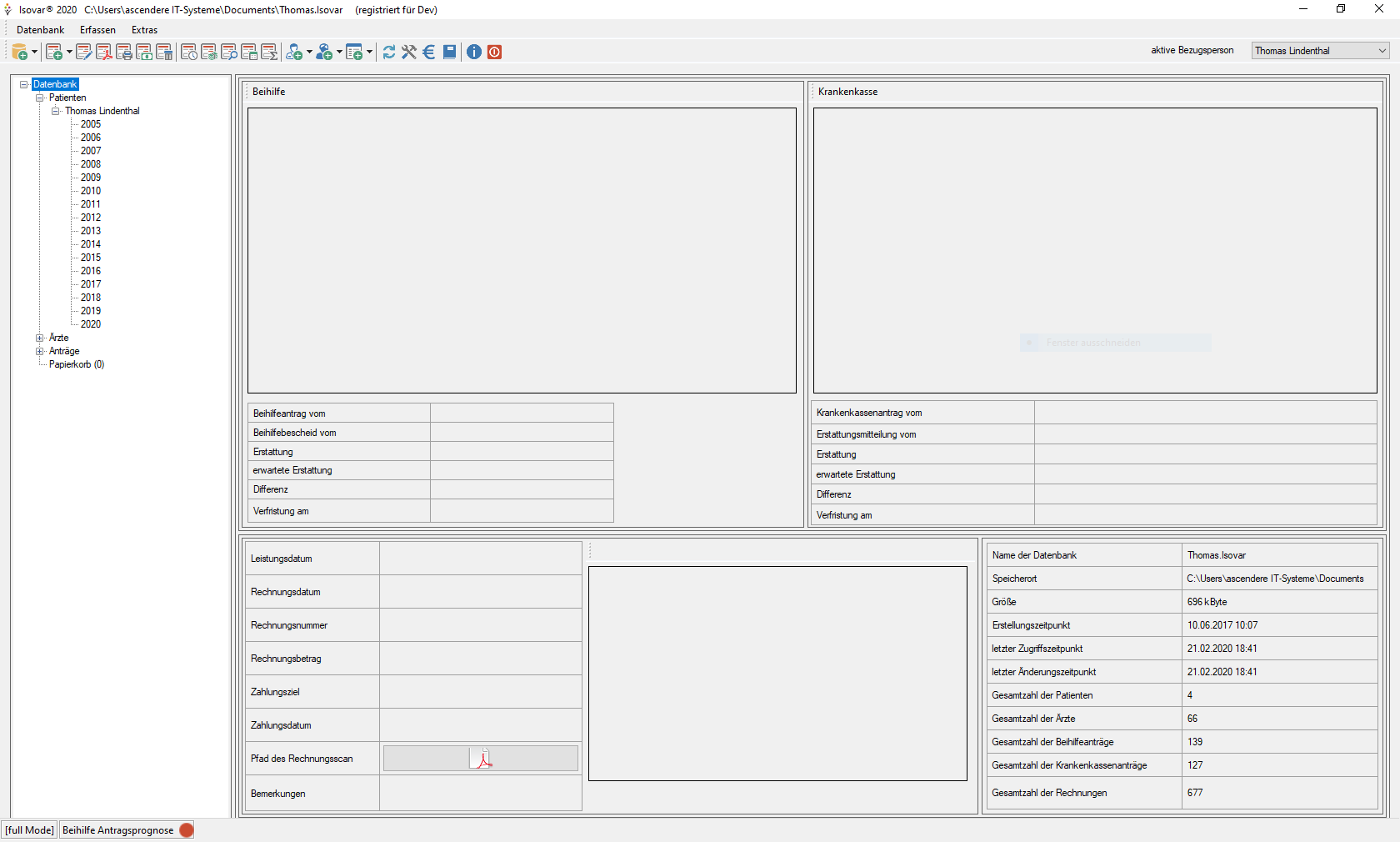Expand the Anträge tree node
1400x842 pixels.
coord(39,351)
